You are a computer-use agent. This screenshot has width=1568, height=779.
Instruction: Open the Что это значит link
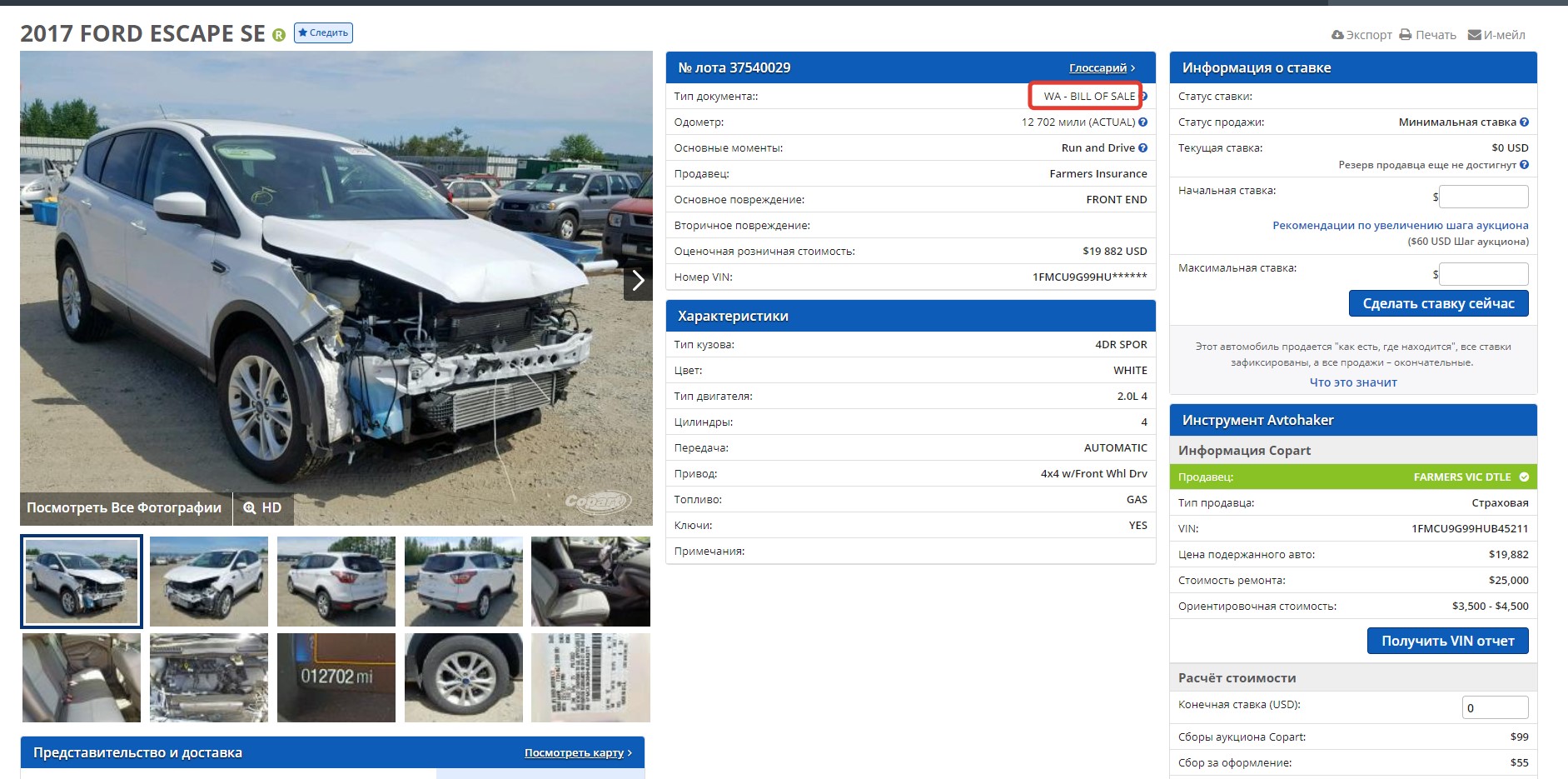click(1353, 382)
